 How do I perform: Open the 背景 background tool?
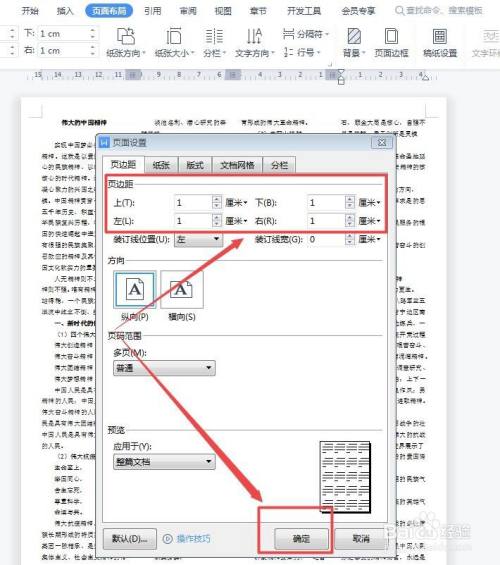tap(354, 43)
